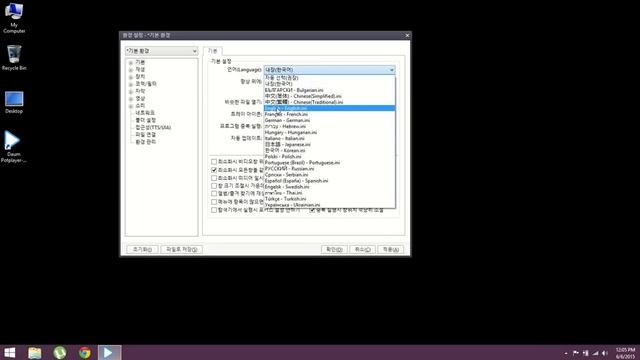Show hidden system tray icons
Screen dimensions: 640x360
(566, 353)
